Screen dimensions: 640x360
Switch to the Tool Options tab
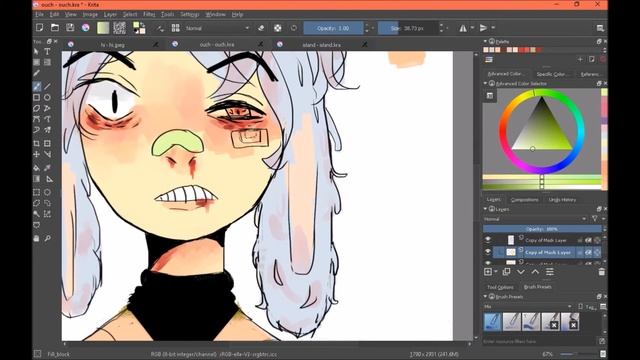tap(500, 287)
